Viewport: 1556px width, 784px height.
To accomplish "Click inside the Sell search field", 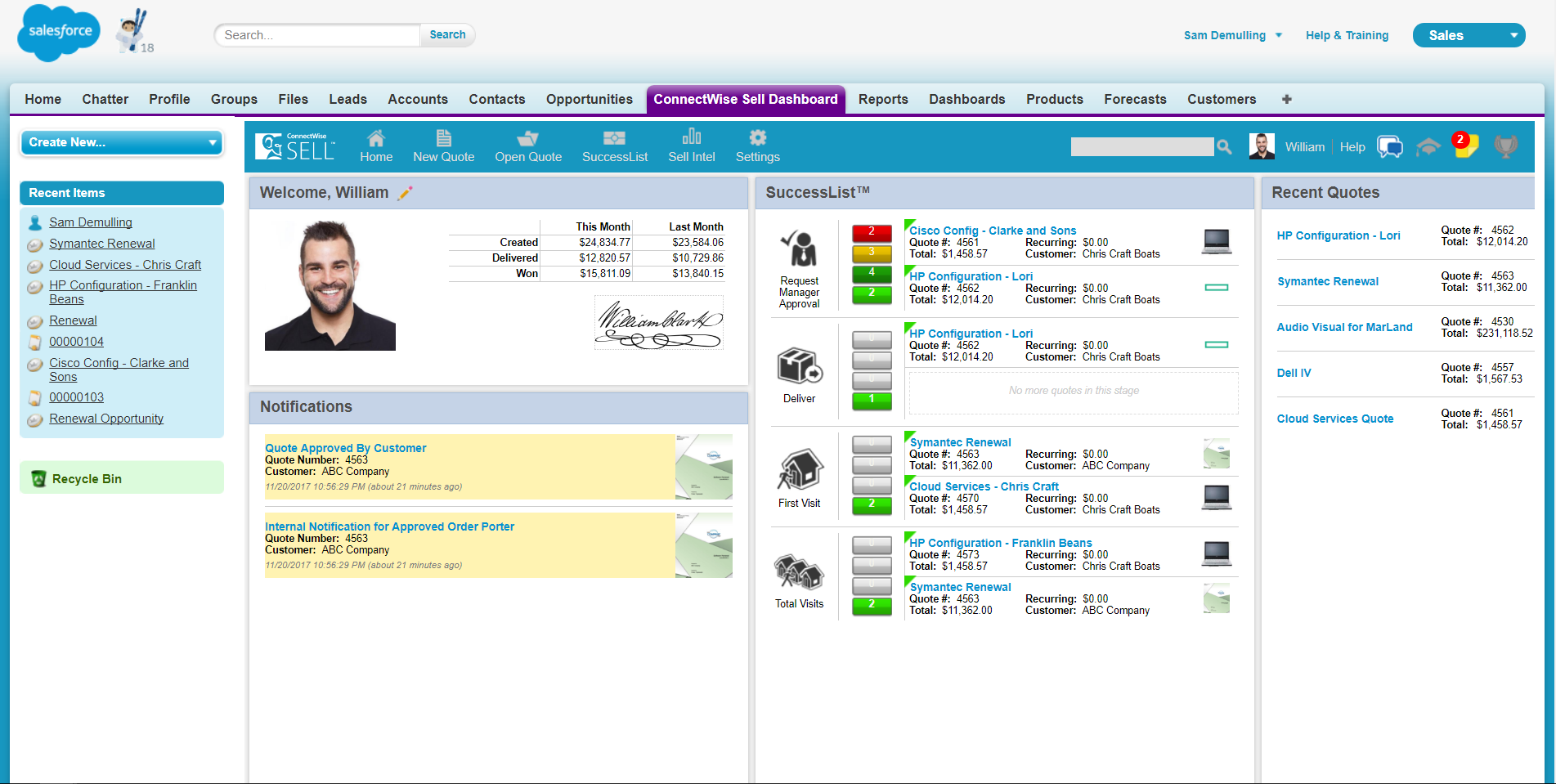I will pyautogui.click(x=1141, y=146).
